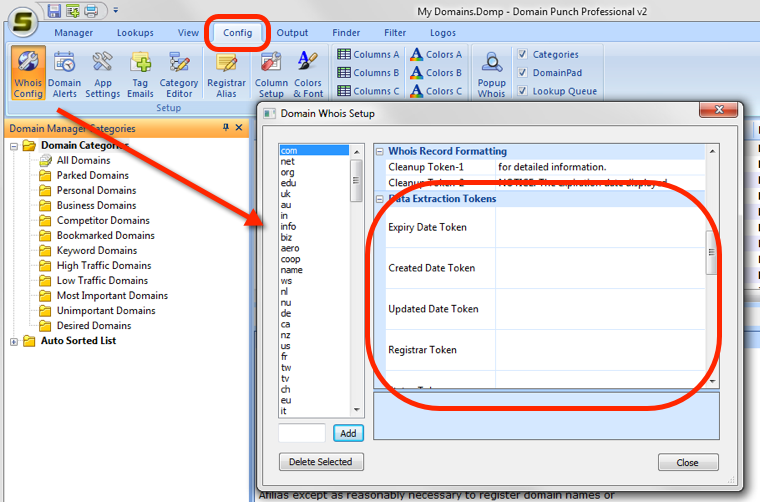Image resolution: width=760 pixels, height=502 pixels.
Task: Apply Colors C scheme
Action: point(436,91)
